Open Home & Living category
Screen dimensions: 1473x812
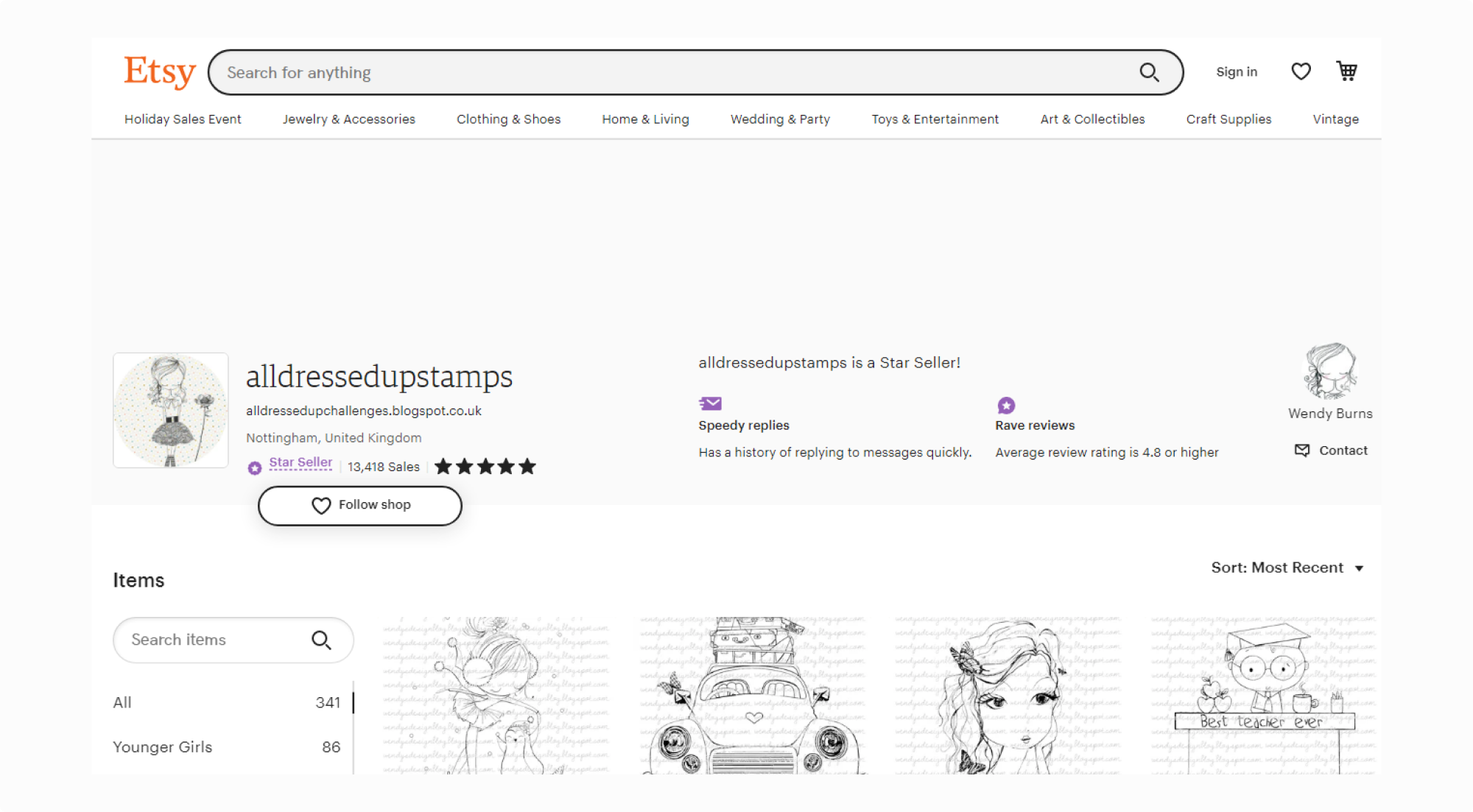click(645, 119)
